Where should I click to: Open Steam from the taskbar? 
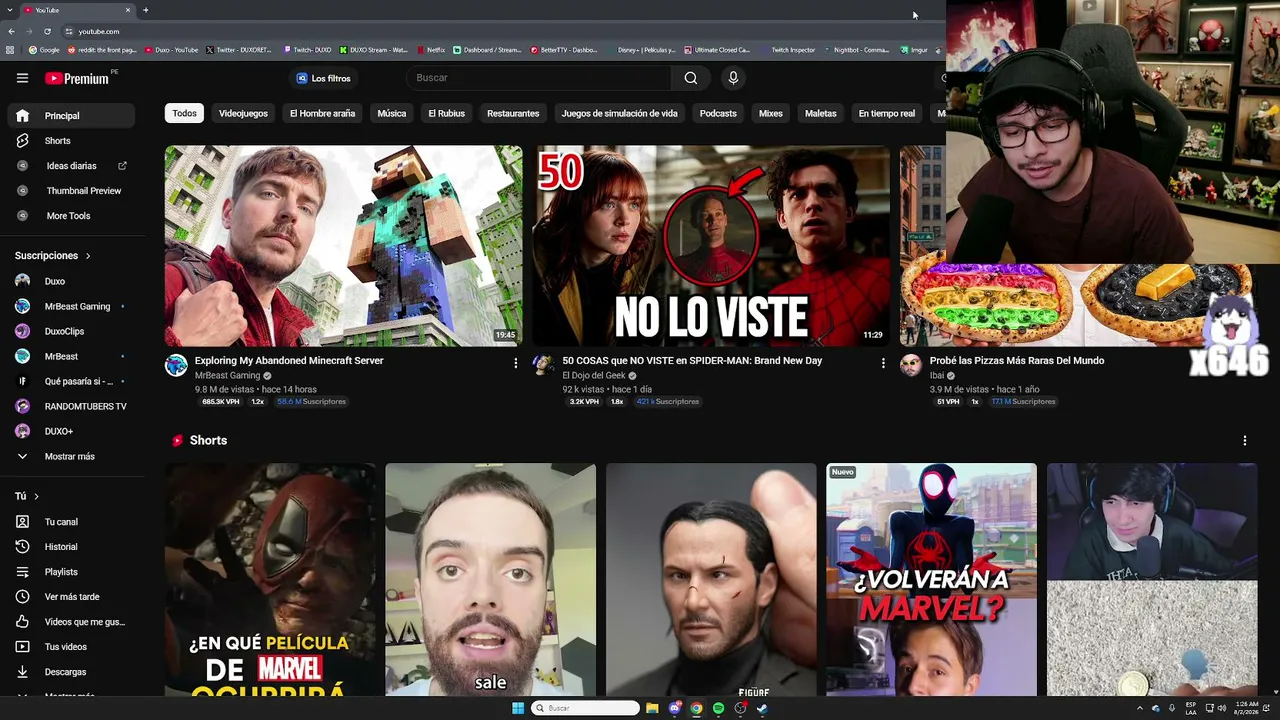(762, 708)
